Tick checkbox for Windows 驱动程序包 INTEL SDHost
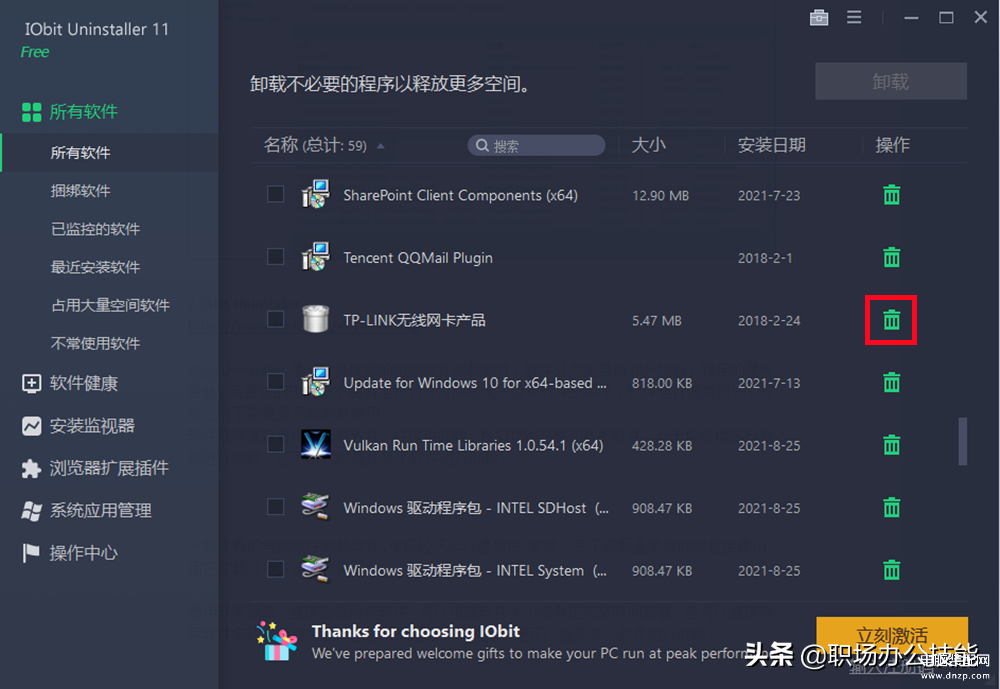The height and width of the screenshot is (689, 1000). tap(276, 507)
